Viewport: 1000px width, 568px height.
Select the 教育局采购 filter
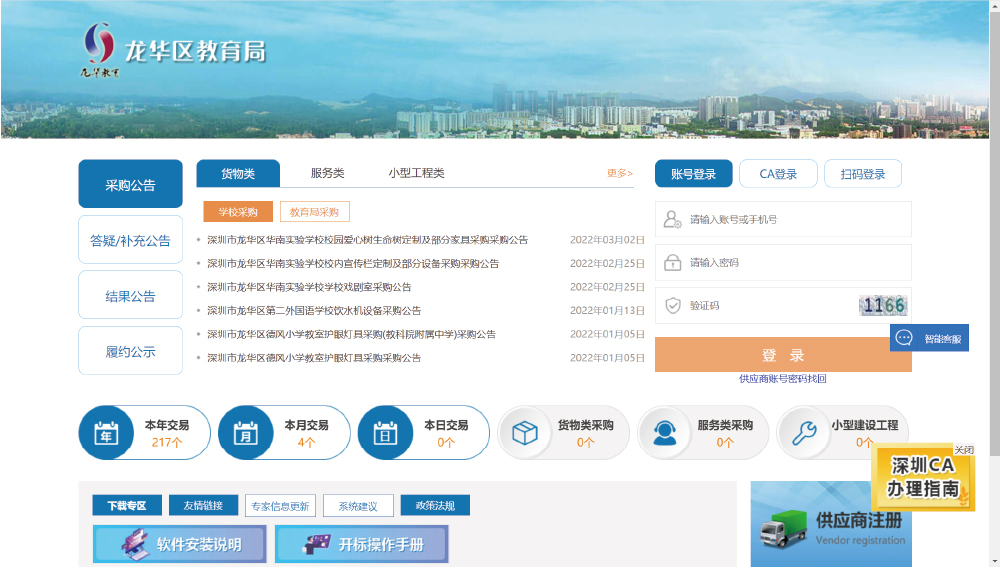pos(315,212)
